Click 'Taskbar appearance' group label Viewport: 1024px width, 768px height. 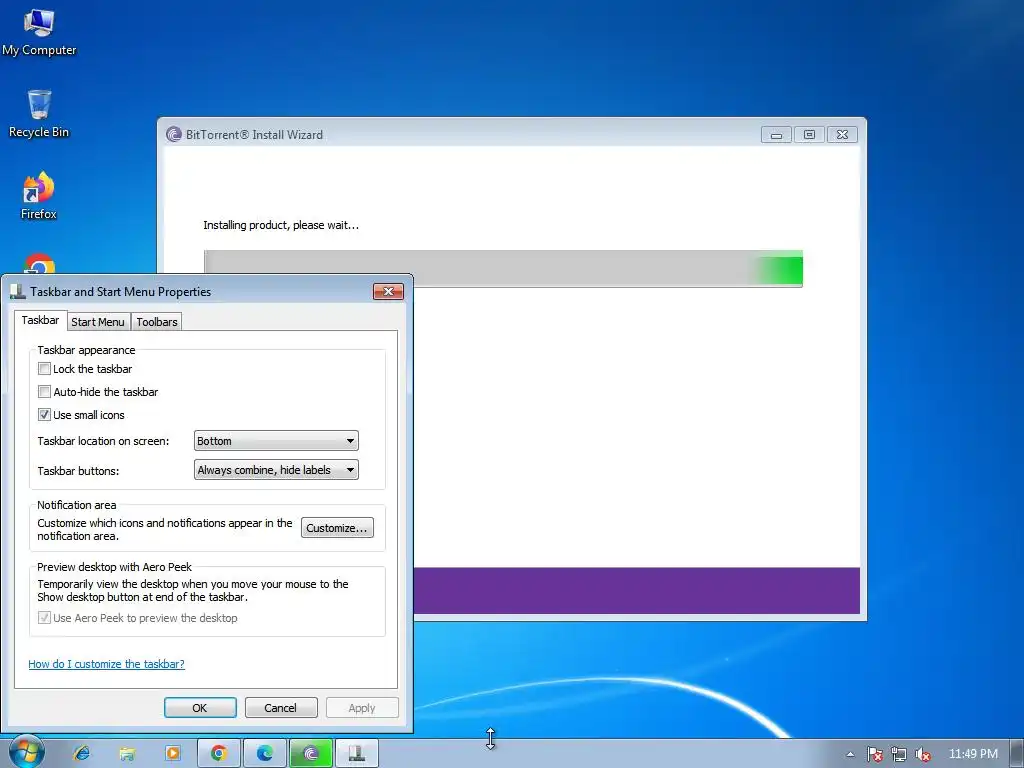coord(86,350)
